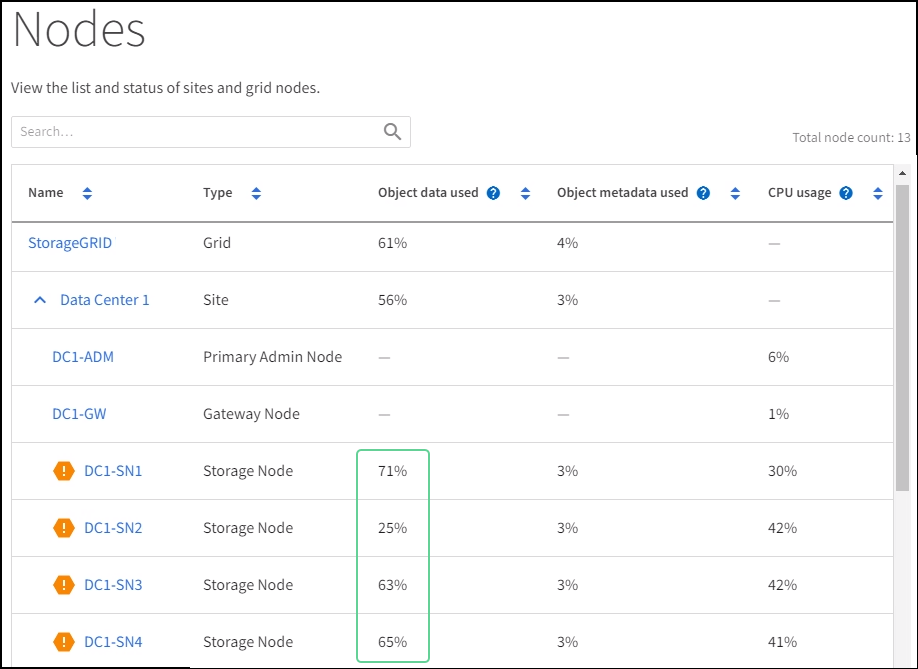Sort by Object data used arrows

[x=525, y=193]
